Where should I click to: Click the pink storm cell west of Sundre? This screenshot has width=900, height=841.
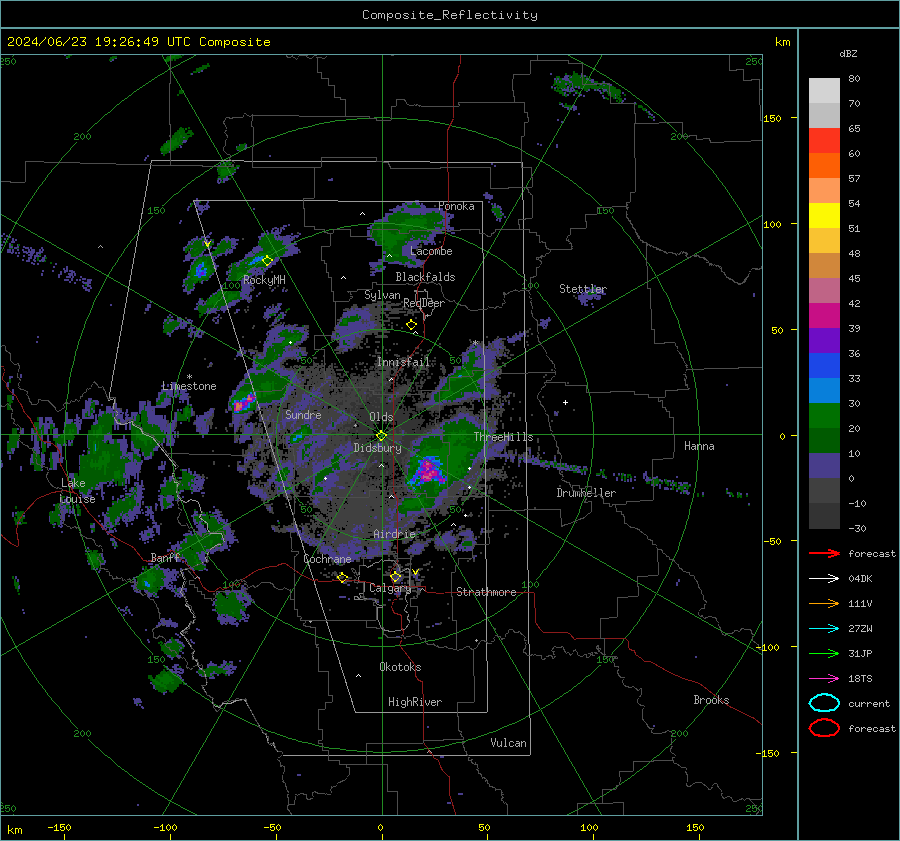(x=243, y=402)
